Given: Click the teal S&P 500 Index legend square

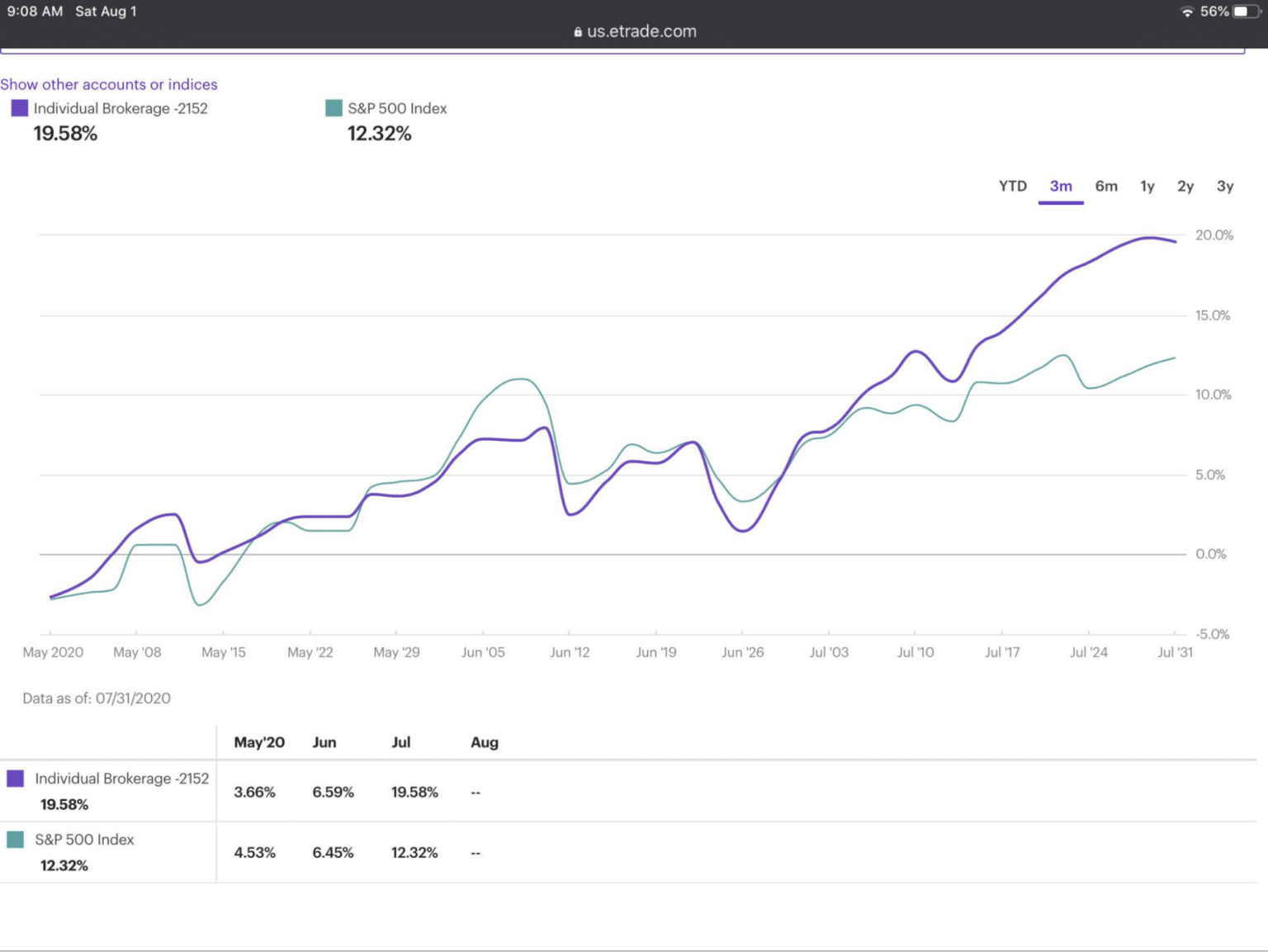Looking at the screenshot, I should [x=333, y=108].
